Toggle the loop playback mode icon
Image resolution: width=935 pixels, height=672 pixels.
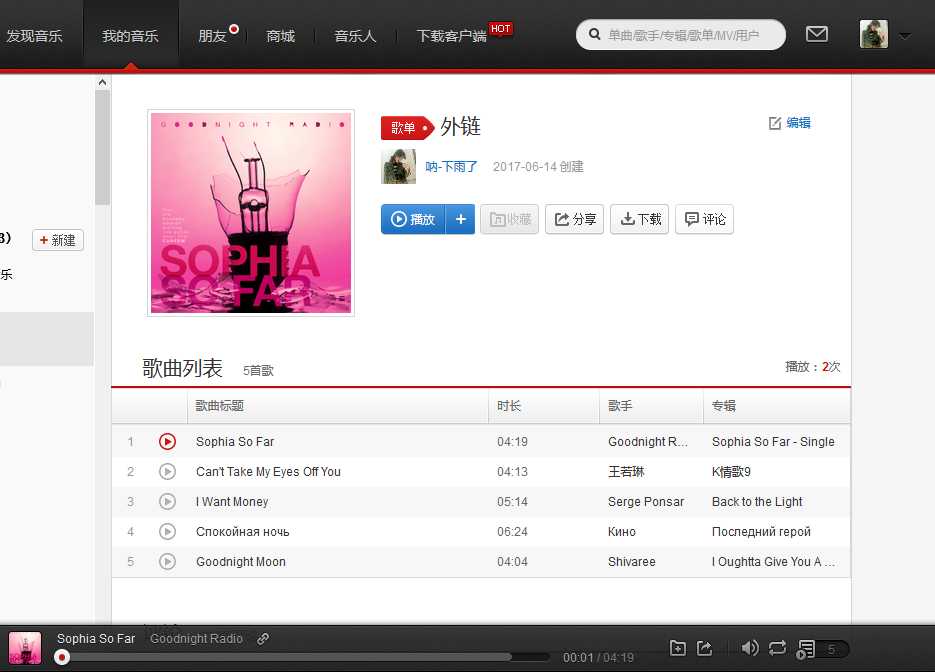pos(778,648)
